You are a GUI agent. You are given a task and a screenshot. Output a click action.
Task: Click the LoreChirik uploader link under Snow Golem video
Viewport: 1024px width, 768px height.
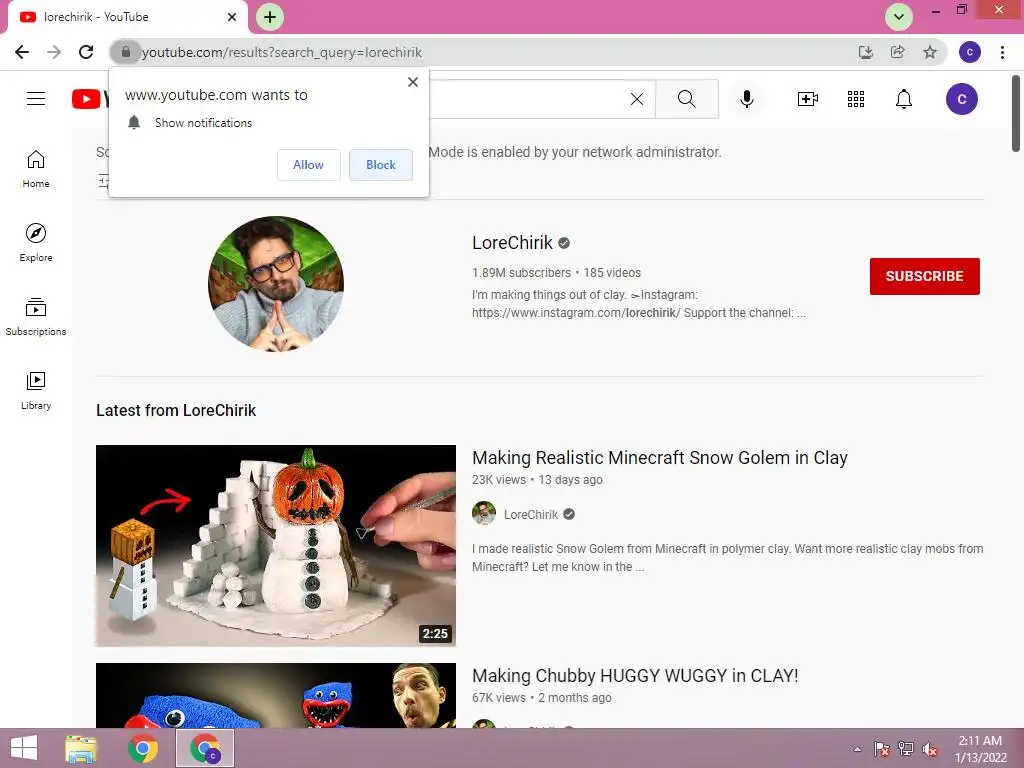coord(531,515)
